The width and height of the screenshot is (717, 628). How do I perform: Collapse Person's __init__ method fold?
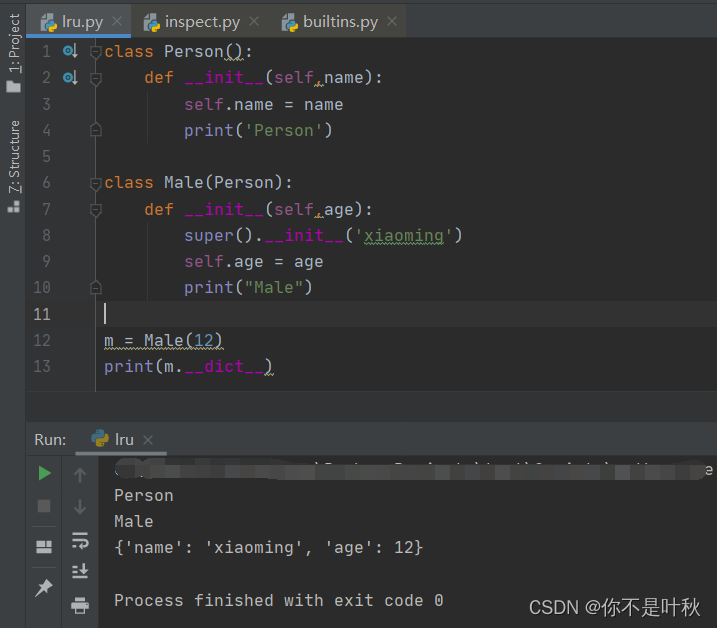pos(96,79)
